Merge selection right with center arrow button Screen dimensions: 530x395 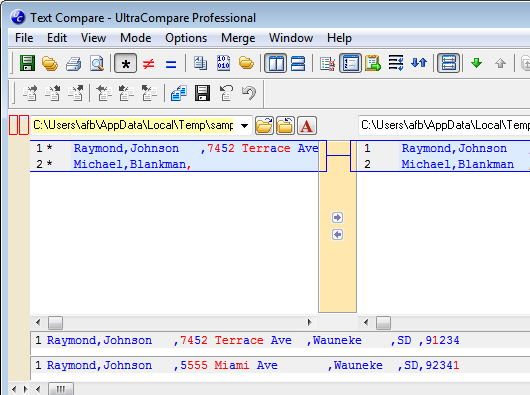tap(337, 217)
